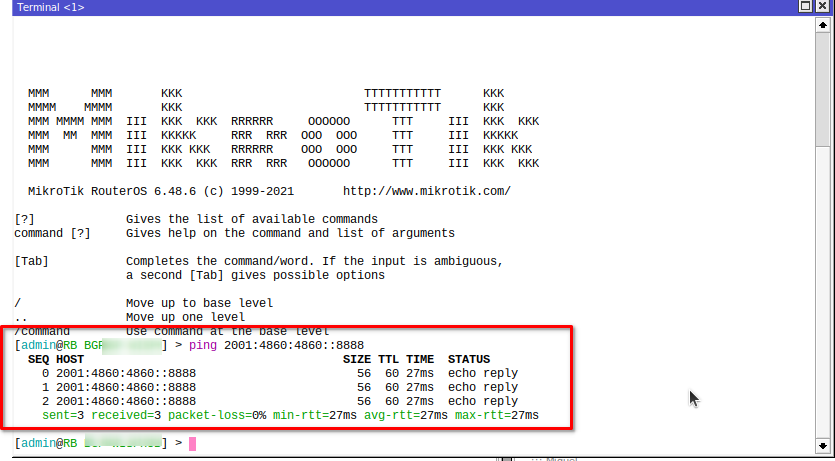Click the [?] help entry
Viewport: 835px width, 461px height.
point(24,219)
